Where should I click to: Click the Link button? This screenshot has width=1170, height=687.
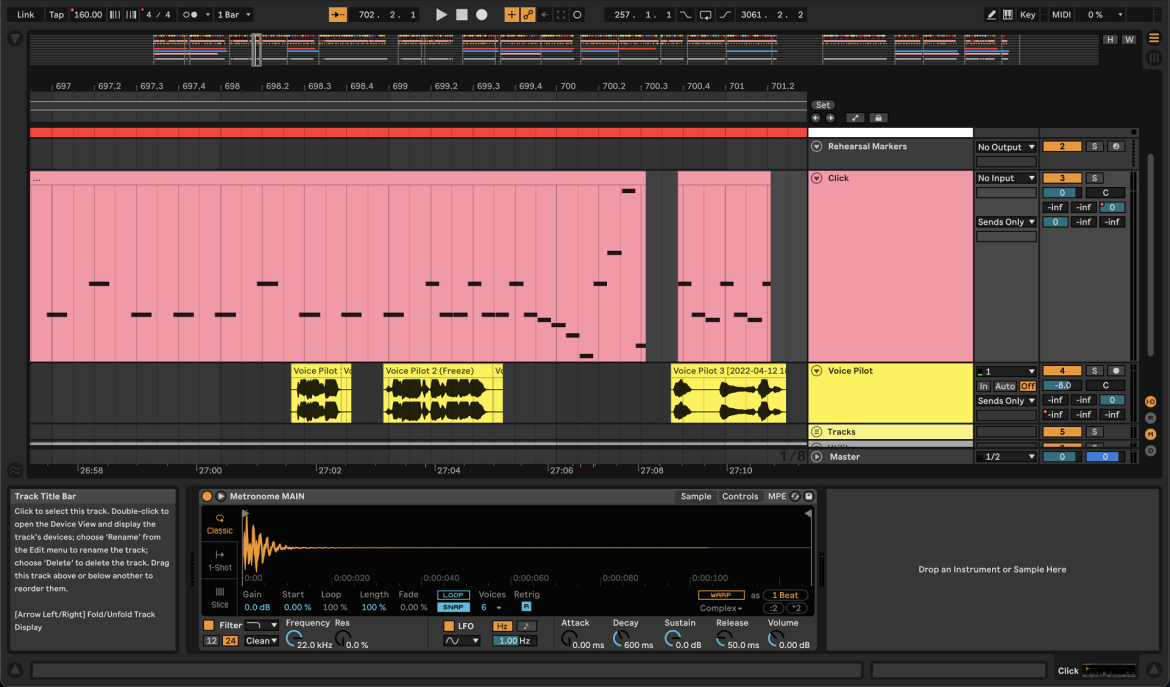coord(25,14)
